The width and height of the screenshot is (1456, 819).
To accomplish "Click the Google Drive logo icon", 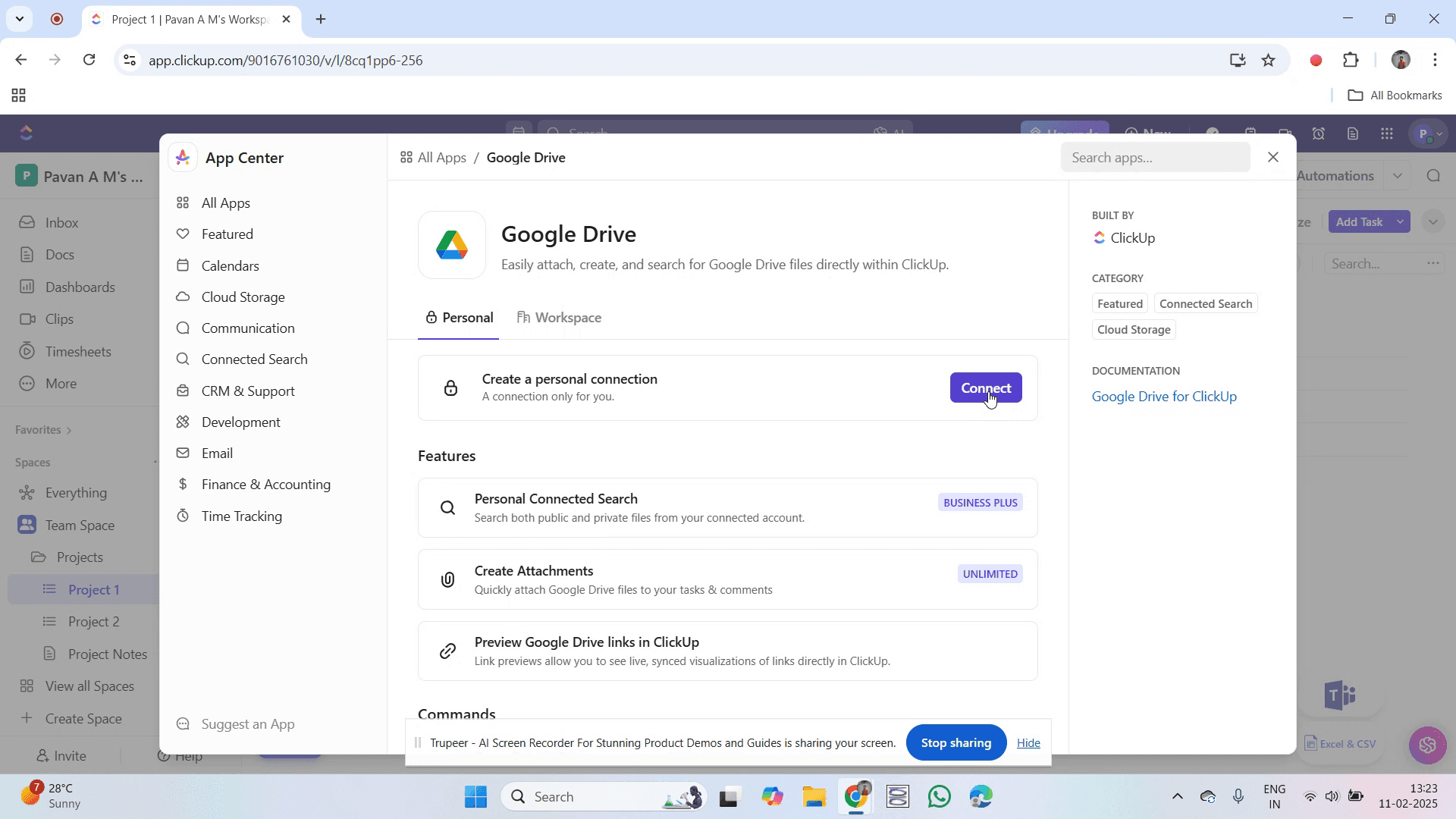I will tap(451, 245).
